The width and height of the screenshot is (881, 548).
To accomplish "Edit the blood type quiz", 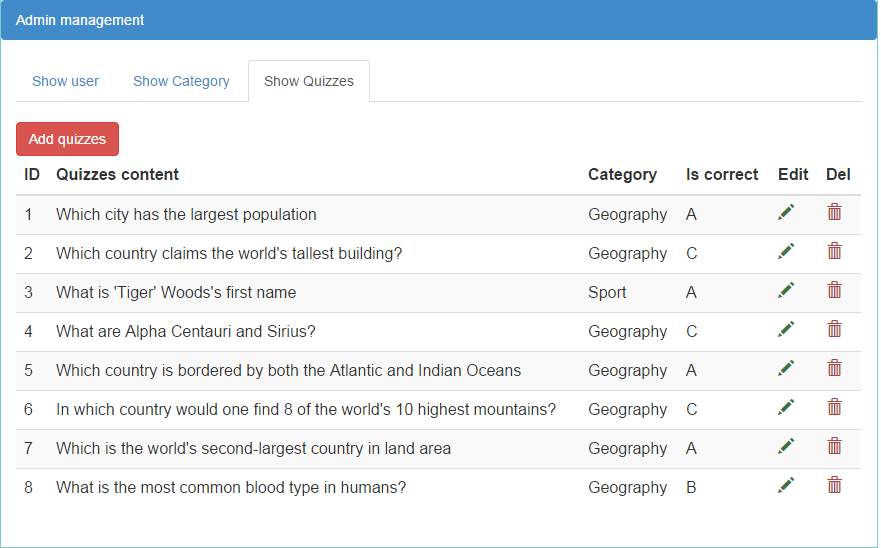I will point(786,486).
